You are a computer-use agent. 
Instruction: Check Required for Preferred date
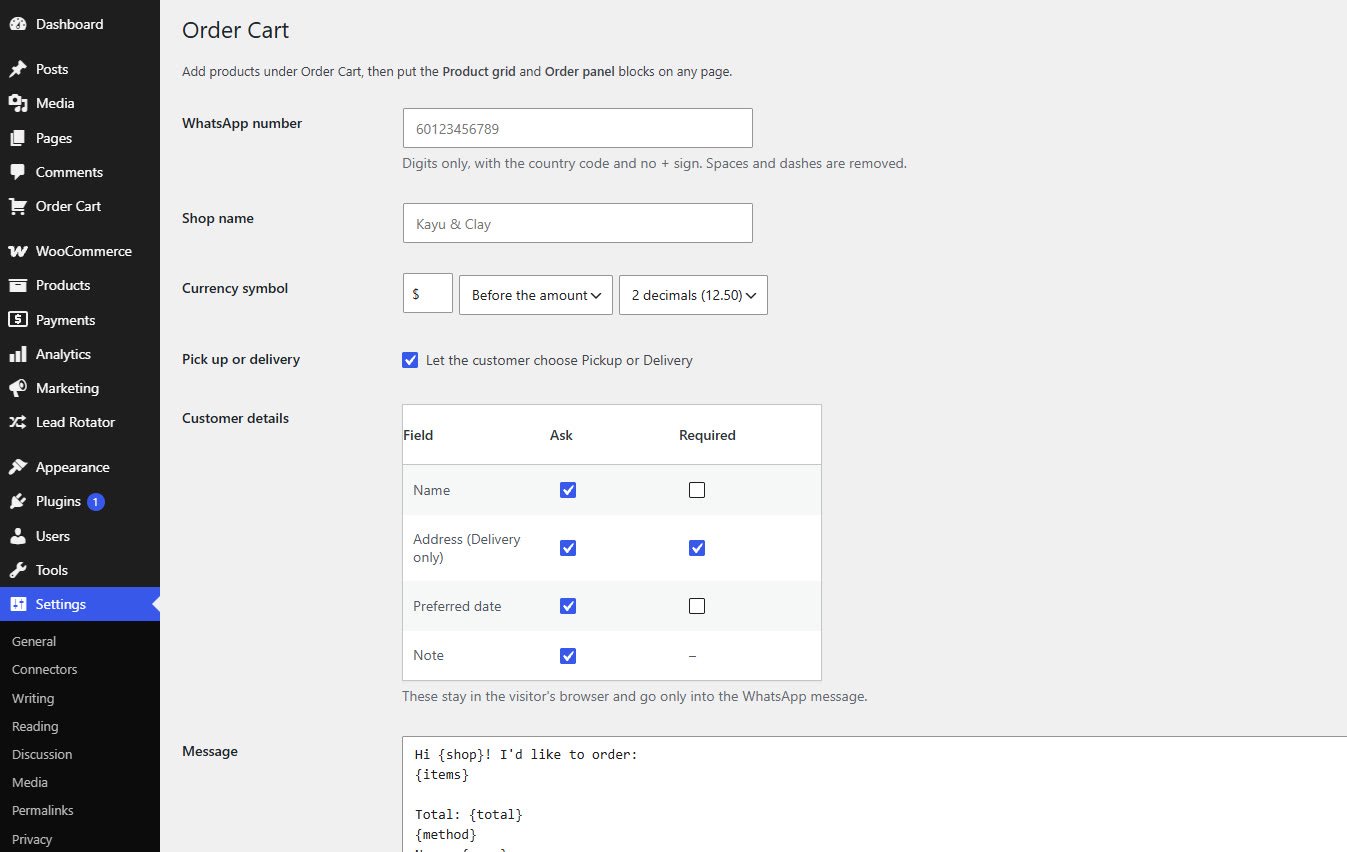[x=697, y=606]
